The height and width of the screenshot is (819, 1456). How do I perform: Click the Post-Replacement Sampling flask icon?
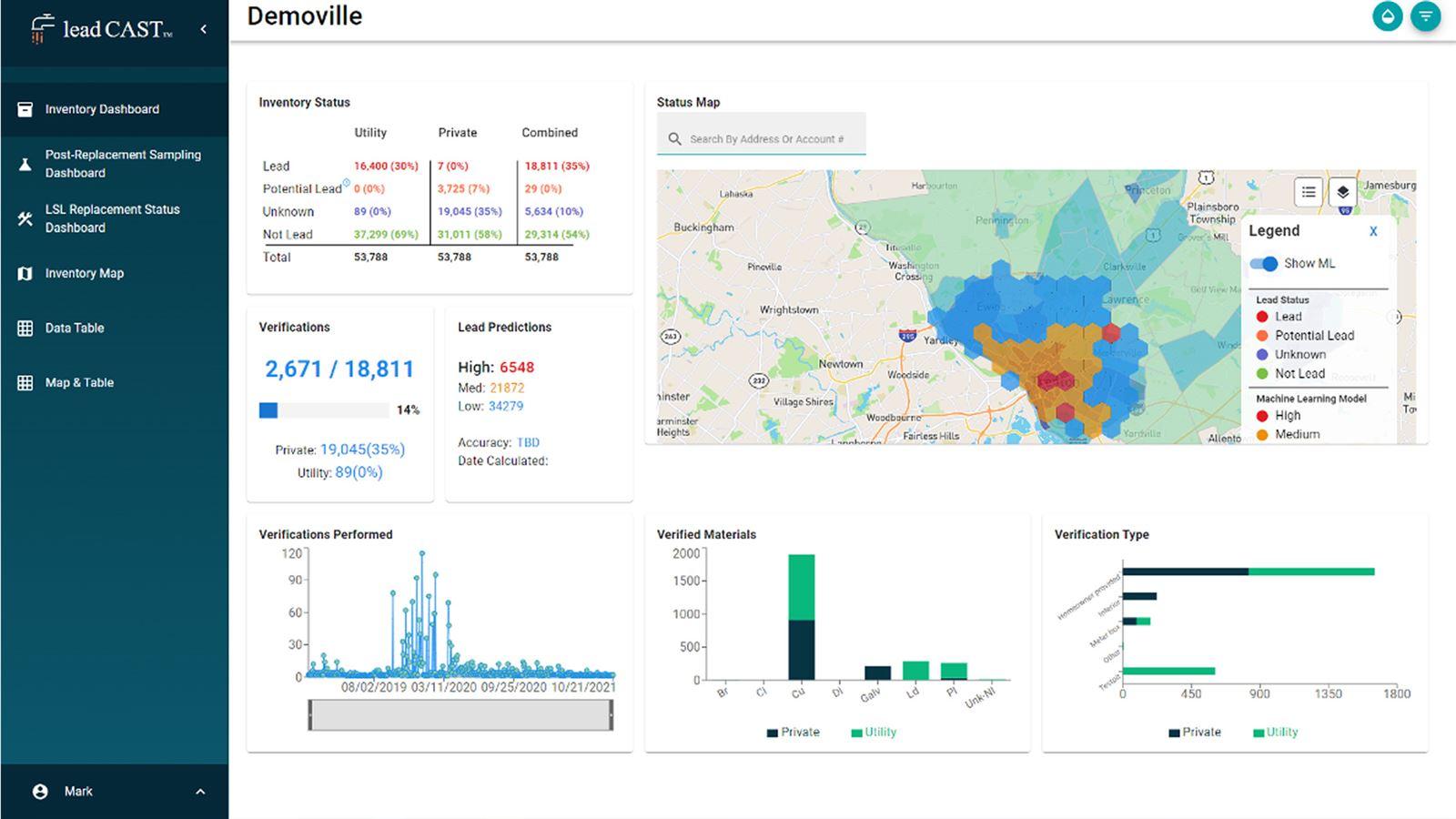pos(25,164)
